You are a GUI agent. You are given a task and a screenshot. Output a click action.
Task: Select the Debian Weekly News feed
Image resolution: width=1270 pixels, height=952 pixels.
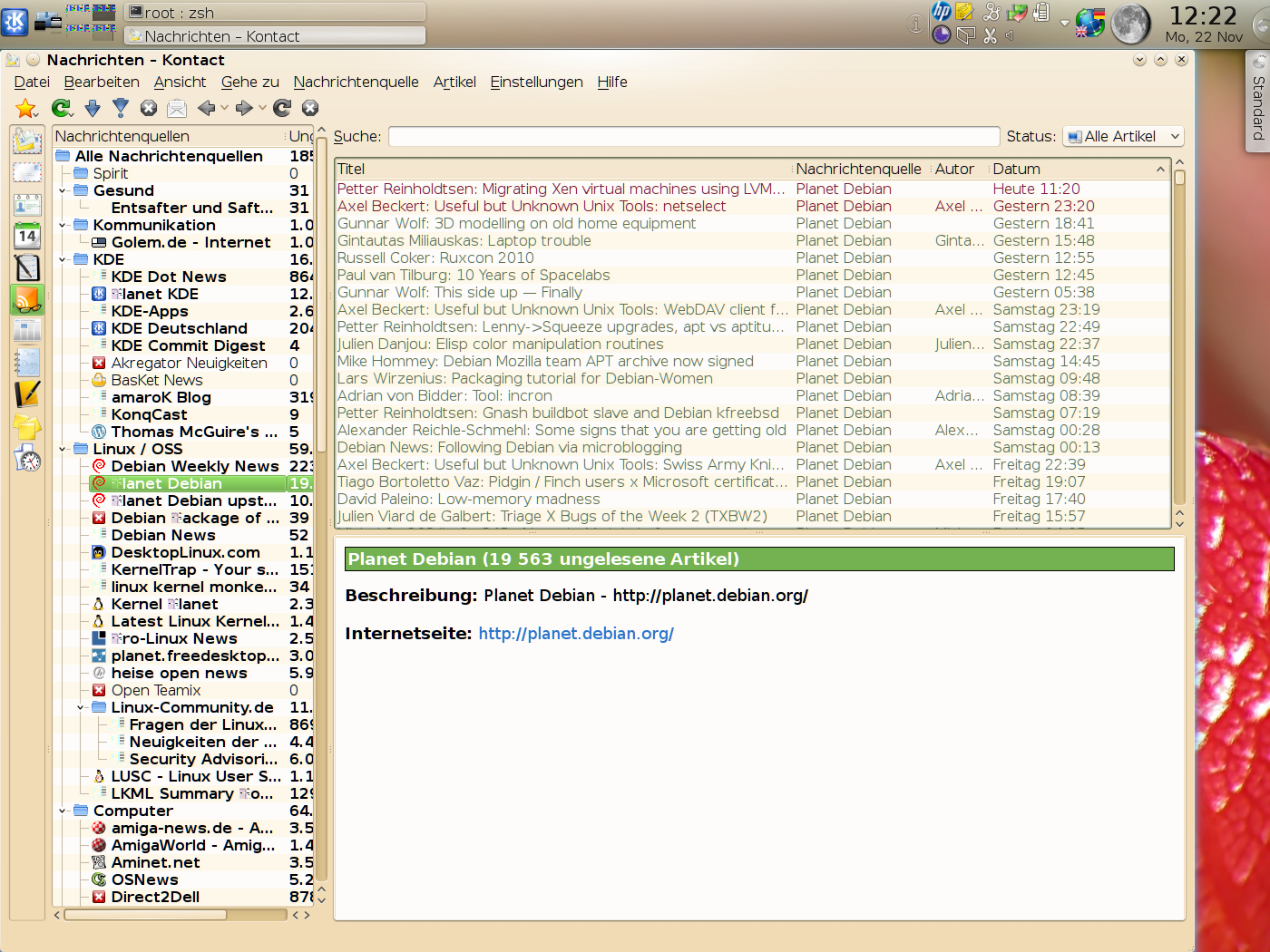point(194,466)
